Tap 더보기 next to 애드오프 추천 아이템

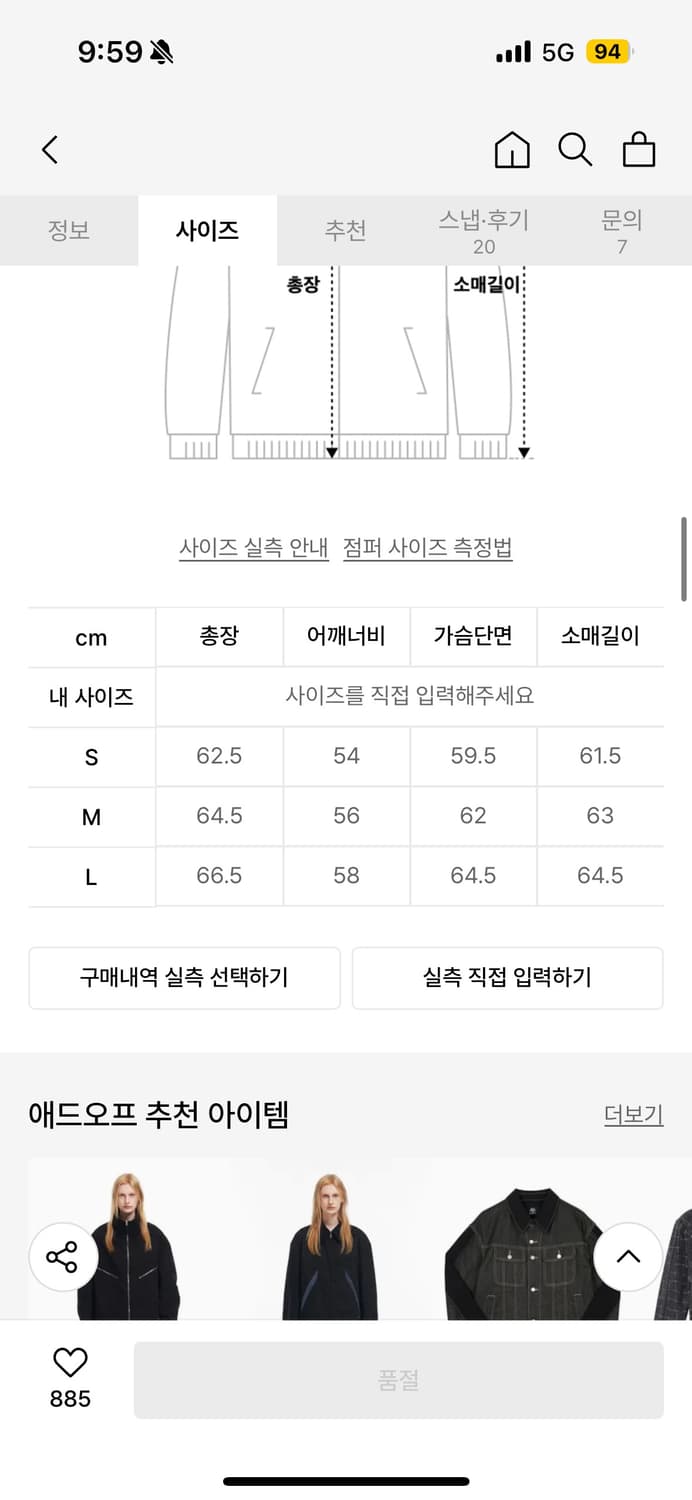pos(633,1113)
